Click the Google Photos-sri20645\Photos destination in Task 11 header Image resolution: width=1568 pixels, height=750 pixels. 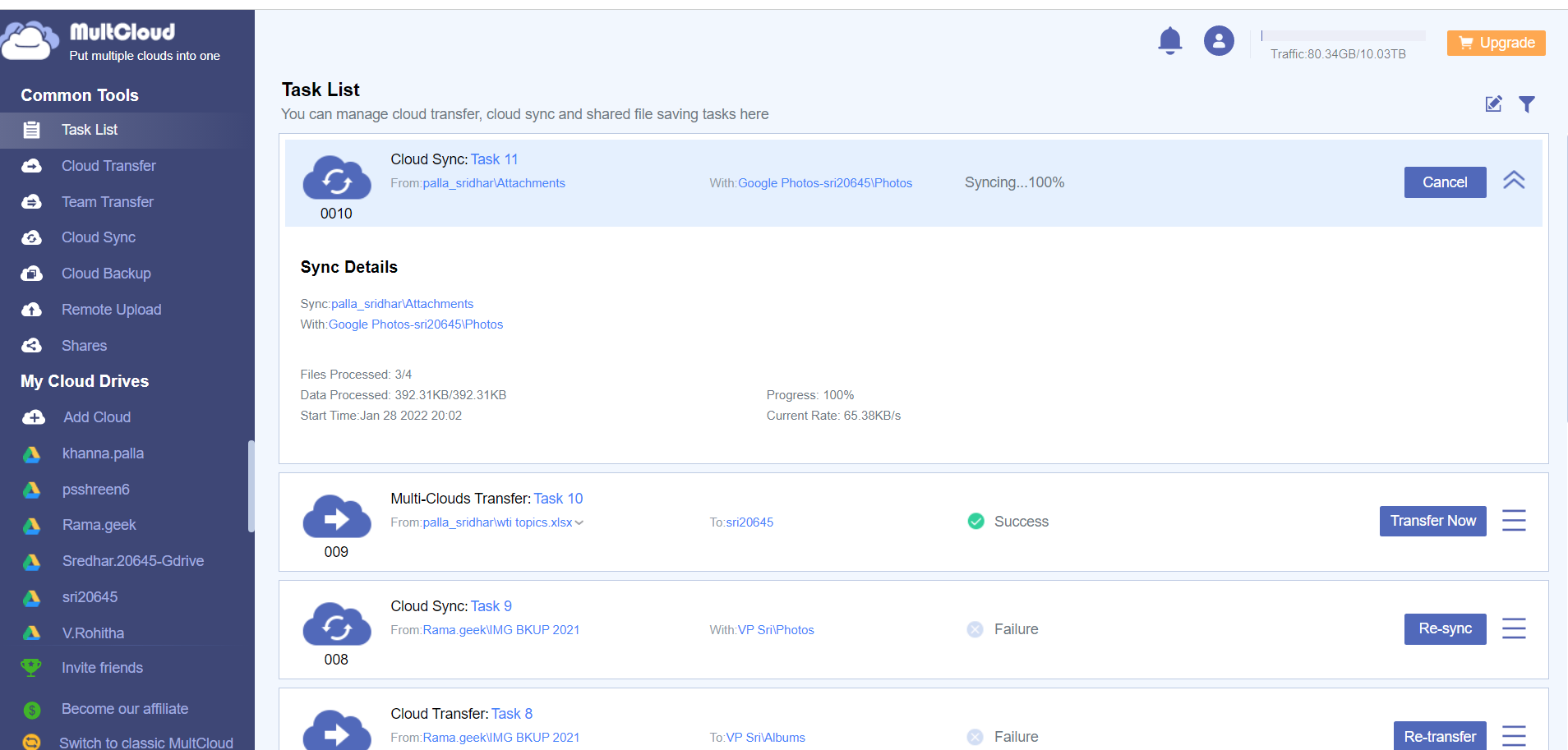825,183
